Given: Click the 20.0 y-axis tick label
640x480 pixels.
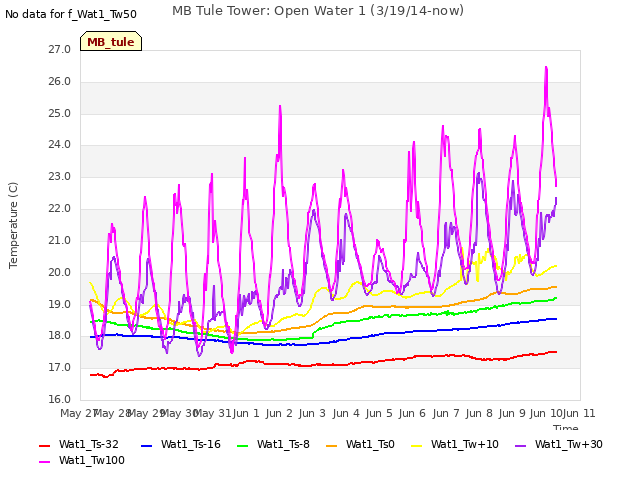Looking at the screenshot, I should (60, 272).
